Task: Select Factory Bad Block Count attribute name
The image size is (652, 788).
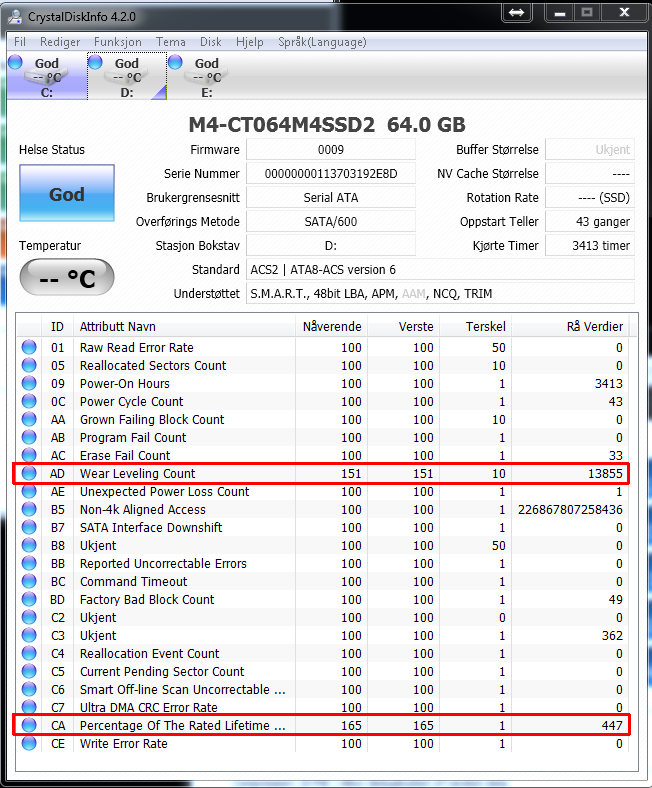Action: [147, 600]
